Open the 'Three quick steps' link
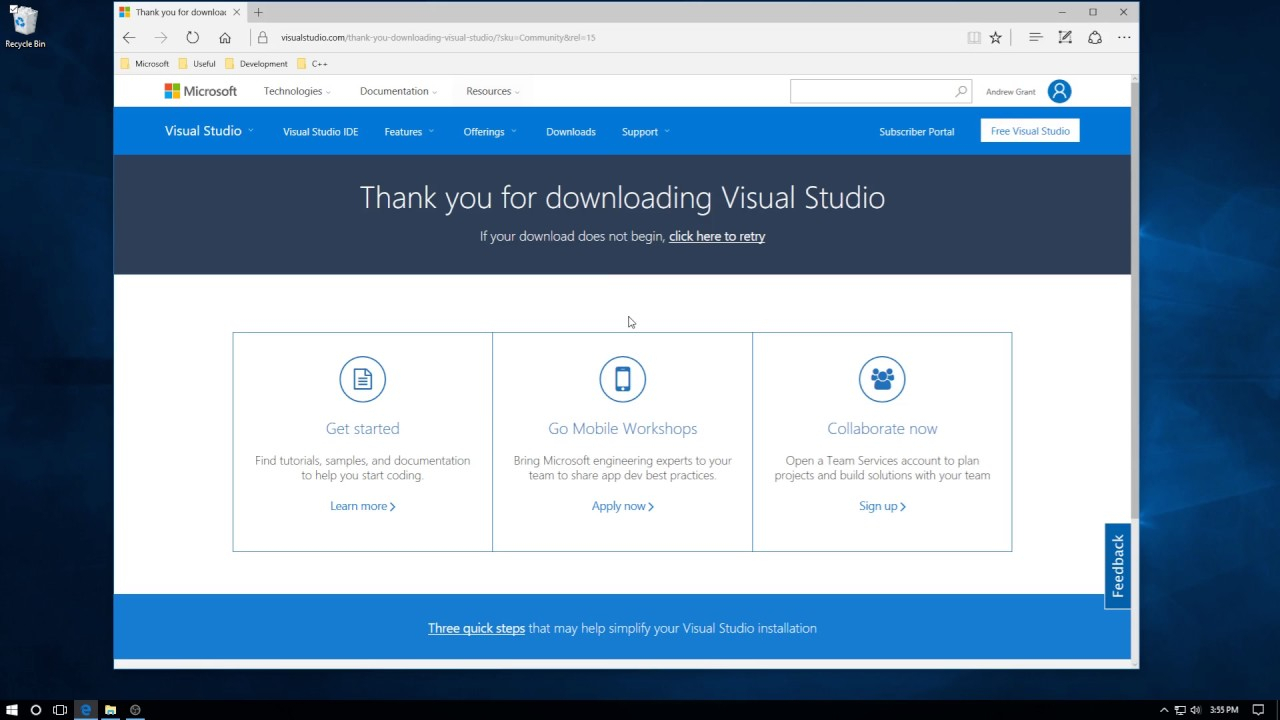This screenshot has height=720, width=1280. coord(476,628)
